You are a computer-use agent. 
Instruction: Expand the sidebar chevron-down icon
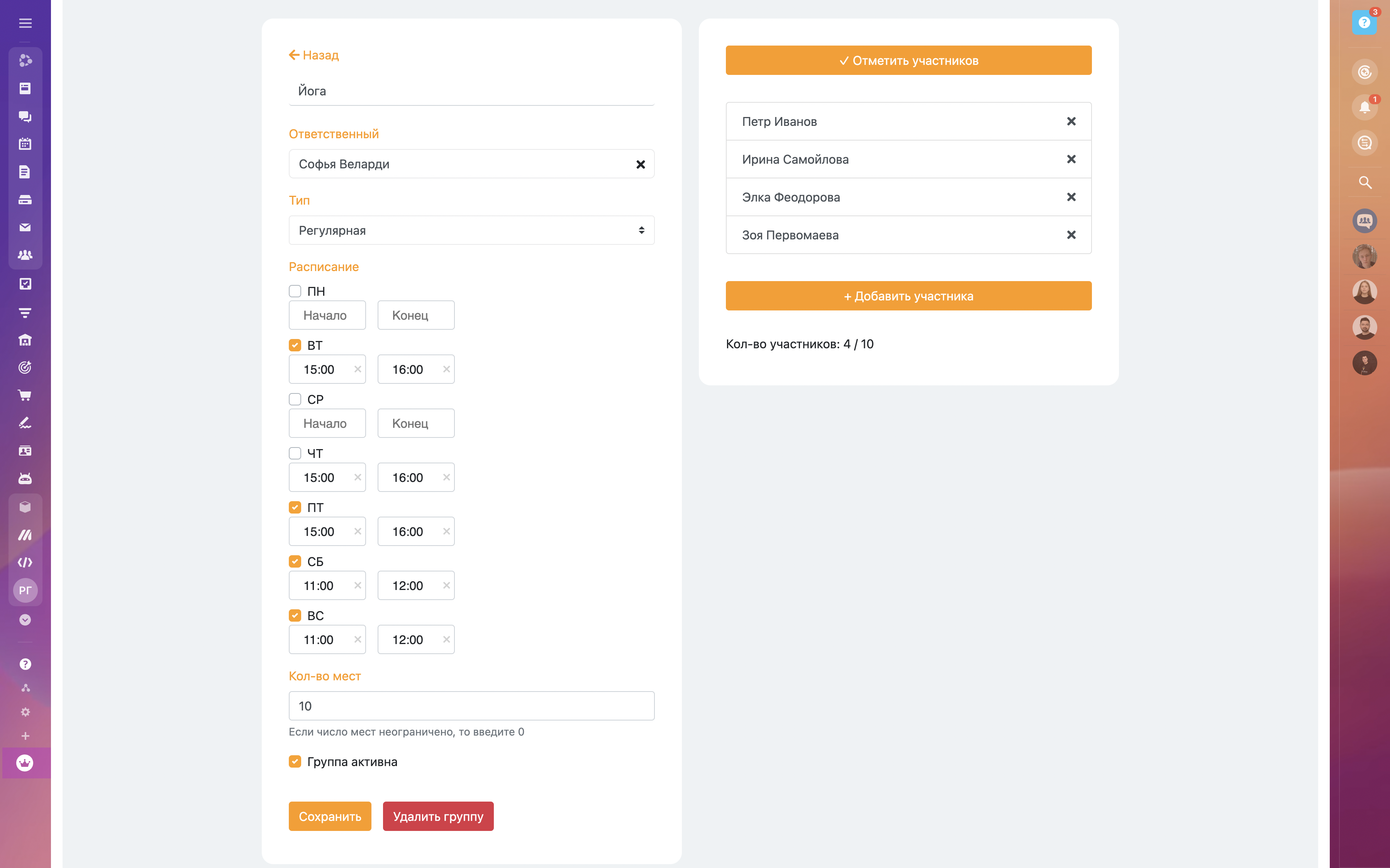pos(25,620)
